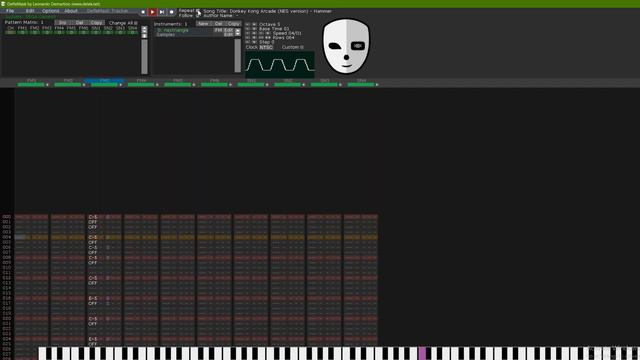Screen dimensions: 640x360
Task: Decrease Base Time with its left arrow
Action: 247,29
